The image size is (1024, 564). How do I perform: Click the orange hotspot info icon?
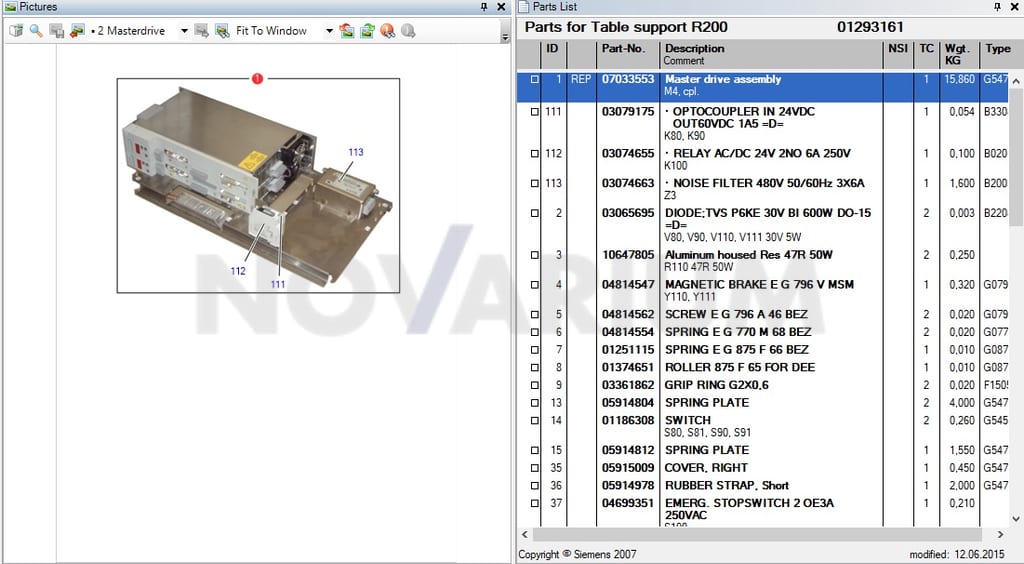[387, 31]
